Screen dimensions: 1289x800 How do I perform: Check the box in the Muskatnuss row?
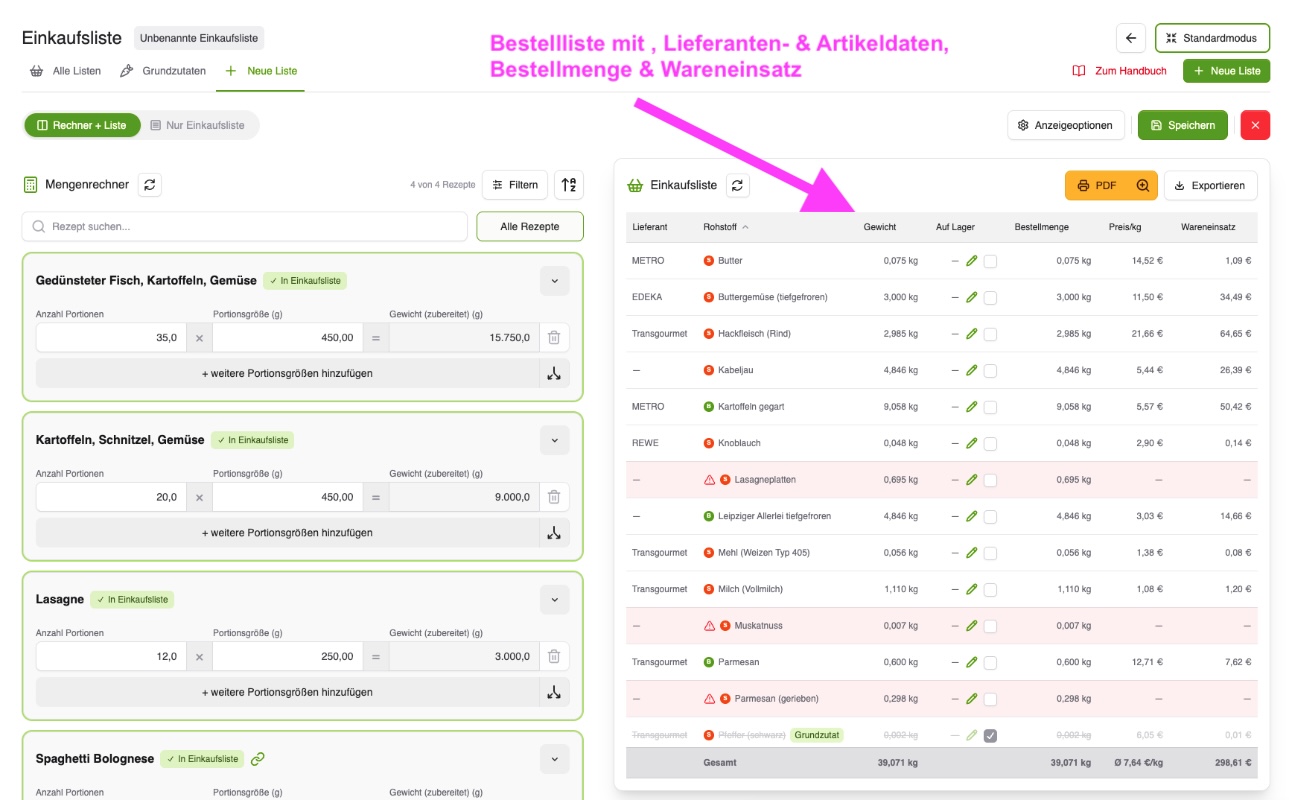[990, 626]
